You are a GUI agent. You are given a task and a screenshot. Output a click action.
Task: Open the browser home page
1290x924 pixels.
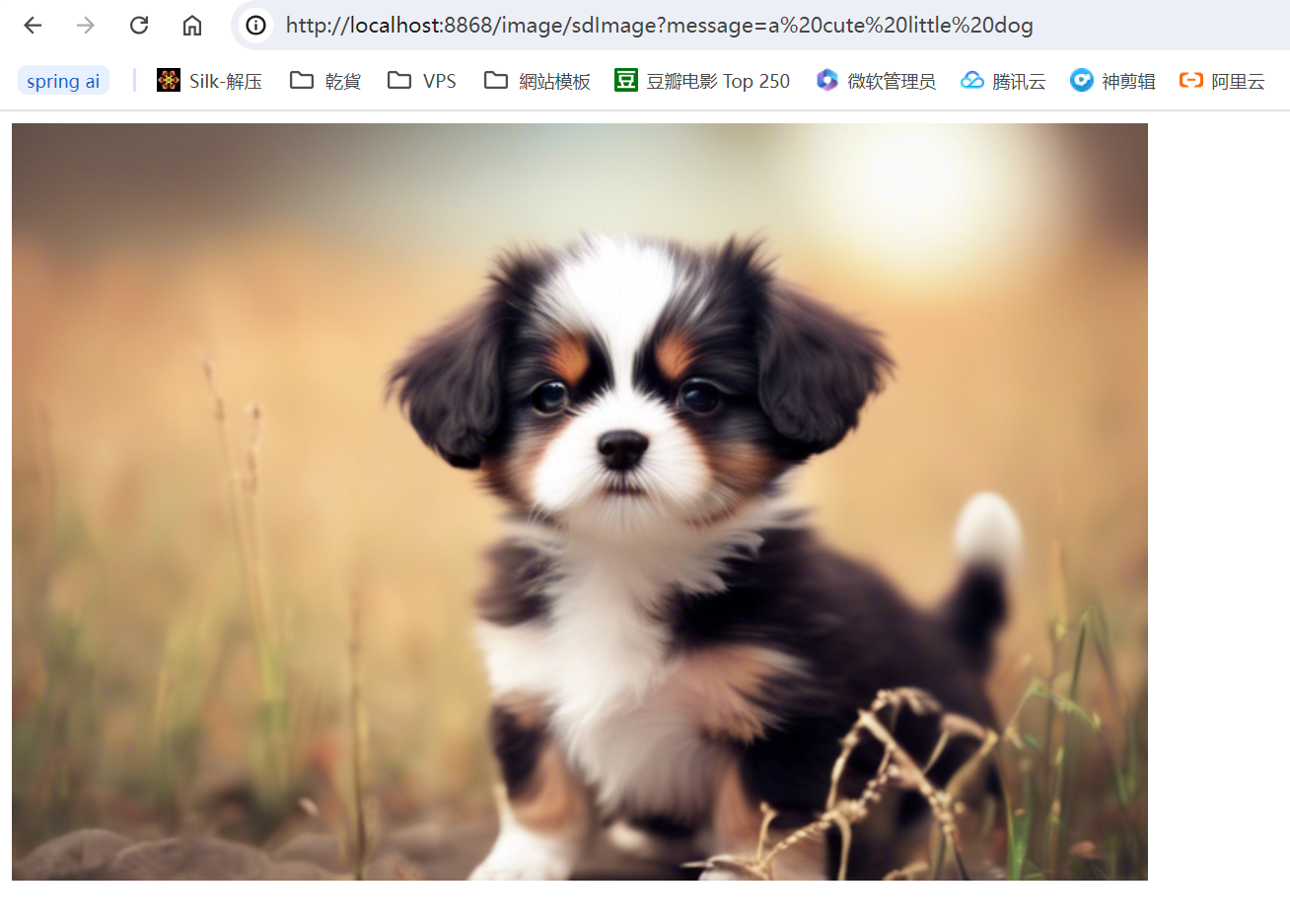[x=192, y=26]
